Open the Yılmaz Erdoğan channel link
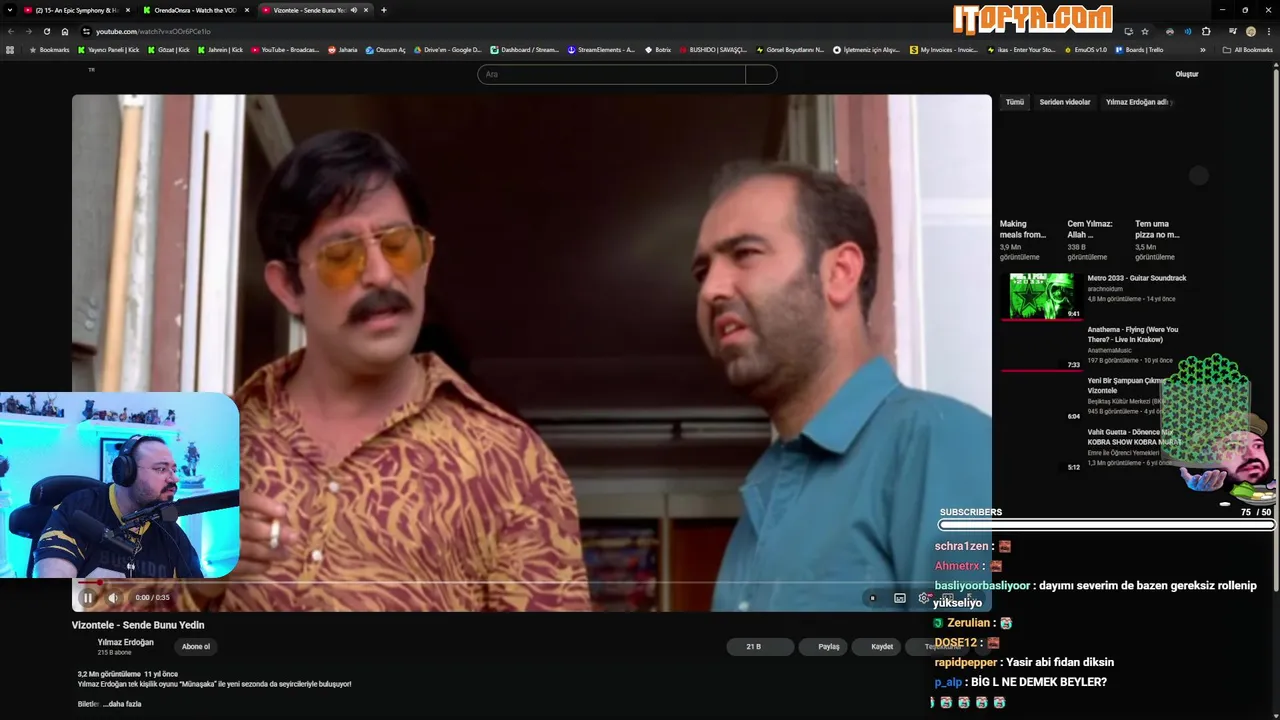Screen dimensions: 1280x720 pyautogui.click(x=126, y=642)
